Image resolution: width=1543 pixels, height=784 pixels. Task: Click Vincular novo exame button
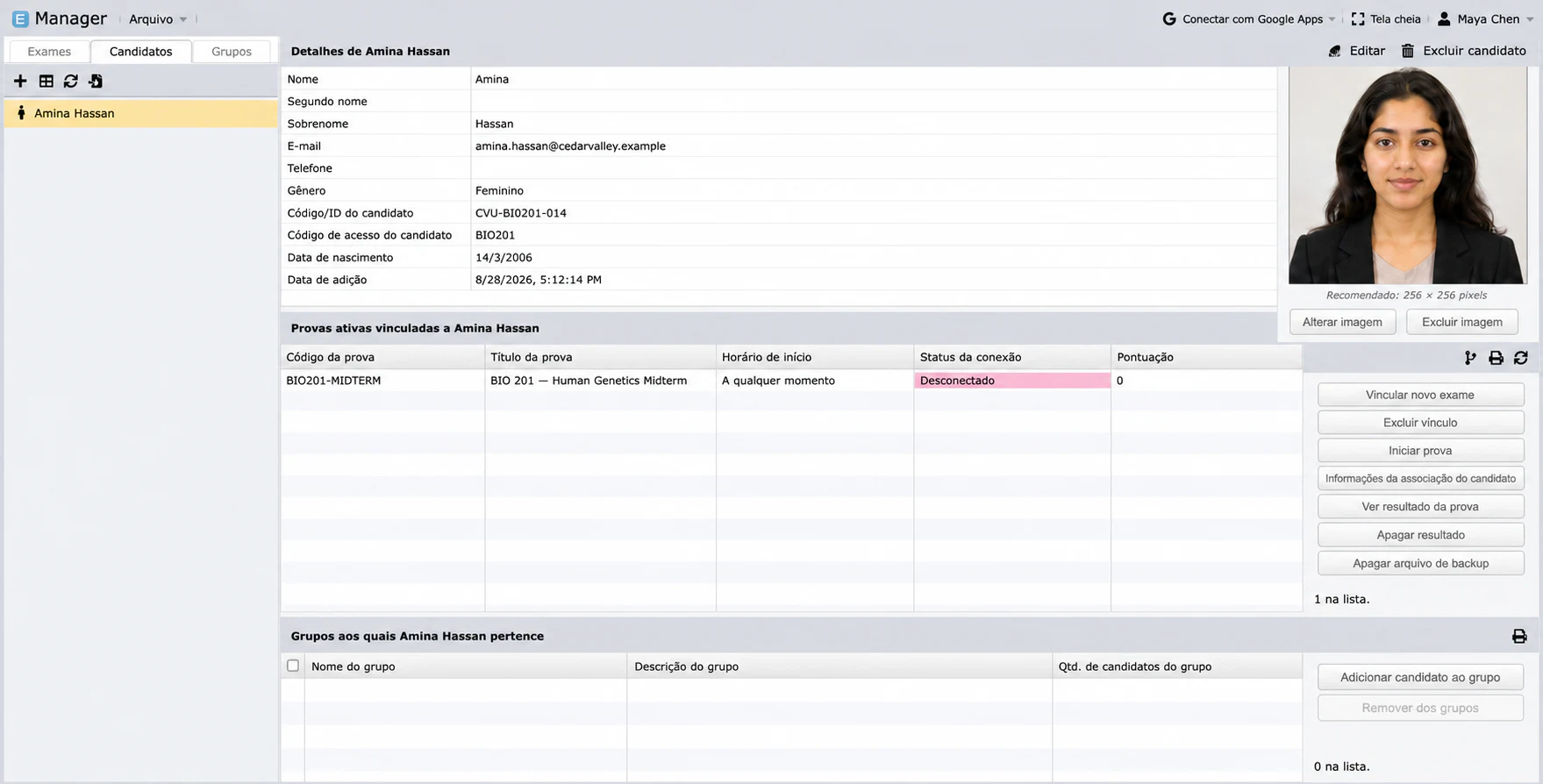coord(1420,395)
